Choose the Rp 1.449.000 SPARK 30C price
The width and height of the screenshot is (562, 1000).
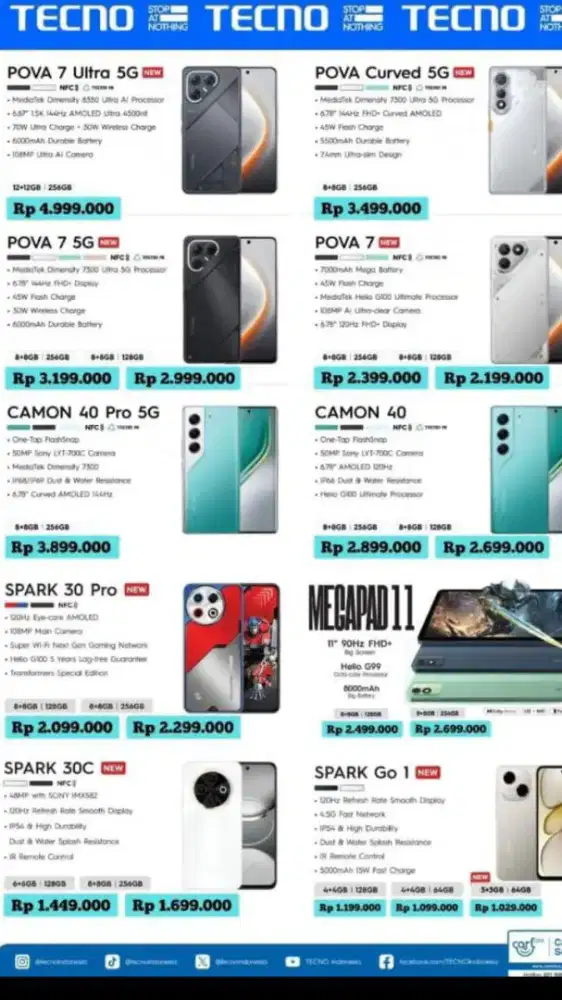click(61, 905)
